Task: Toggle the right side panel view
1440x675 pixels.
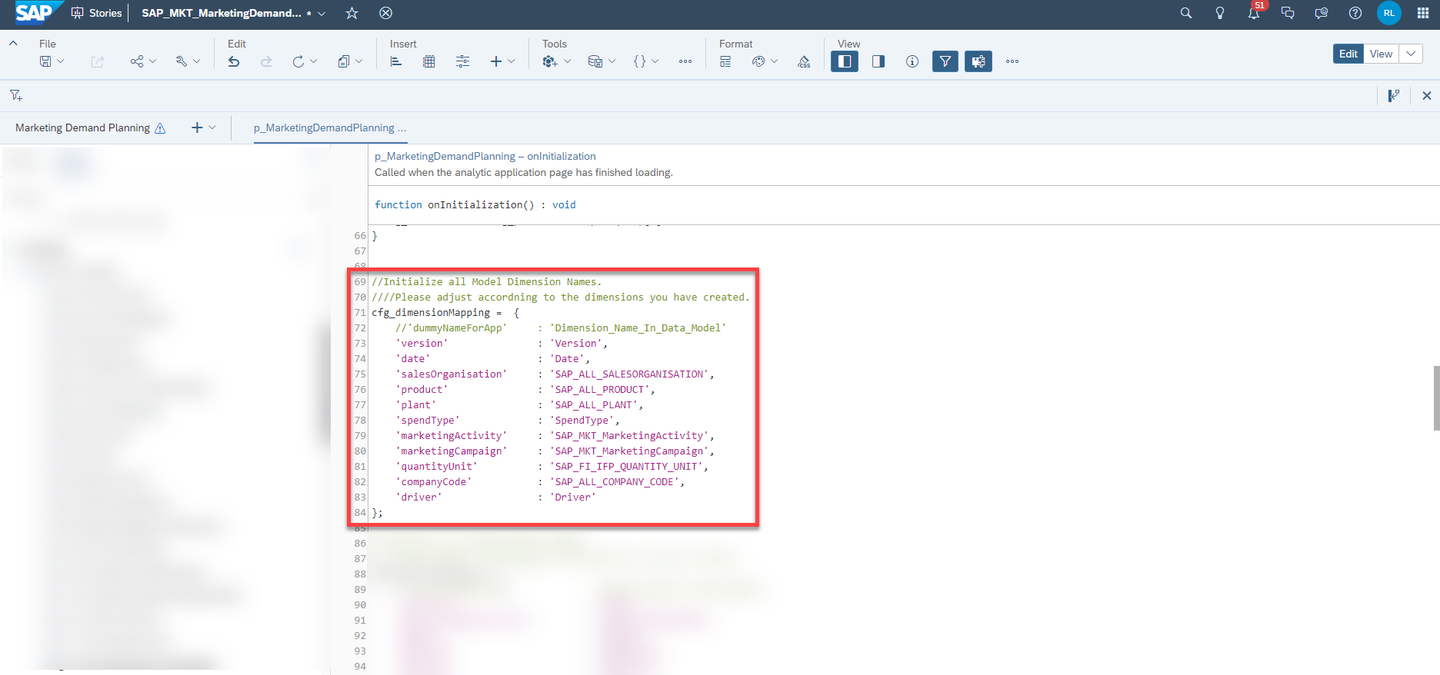Action: coord(878,62)
